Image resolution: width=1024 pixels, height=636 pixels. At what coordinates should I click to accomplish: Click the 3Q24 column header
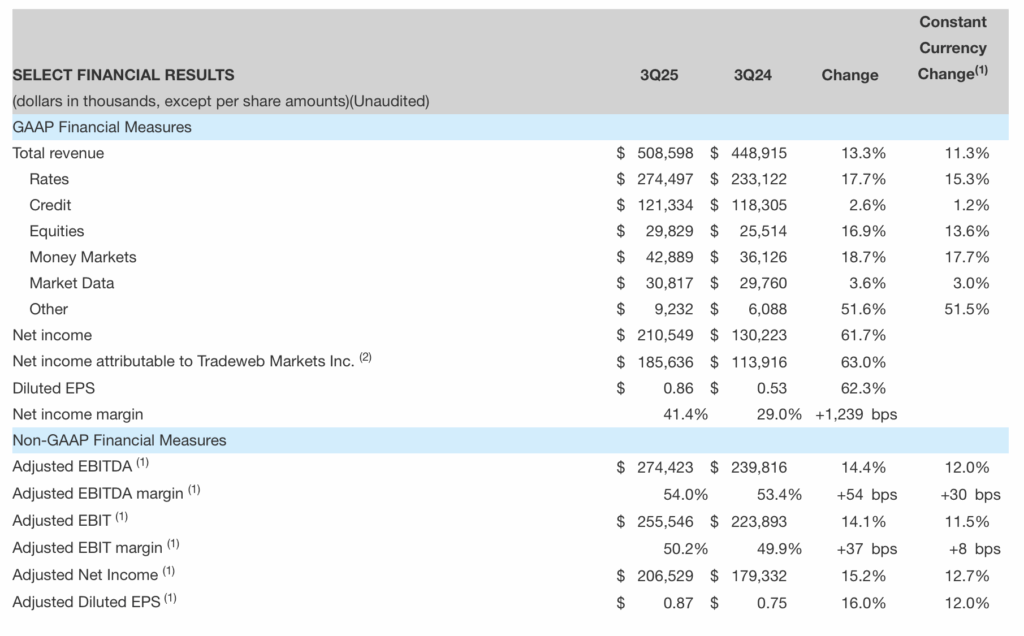pyautogui.click(x=753, y=75)
